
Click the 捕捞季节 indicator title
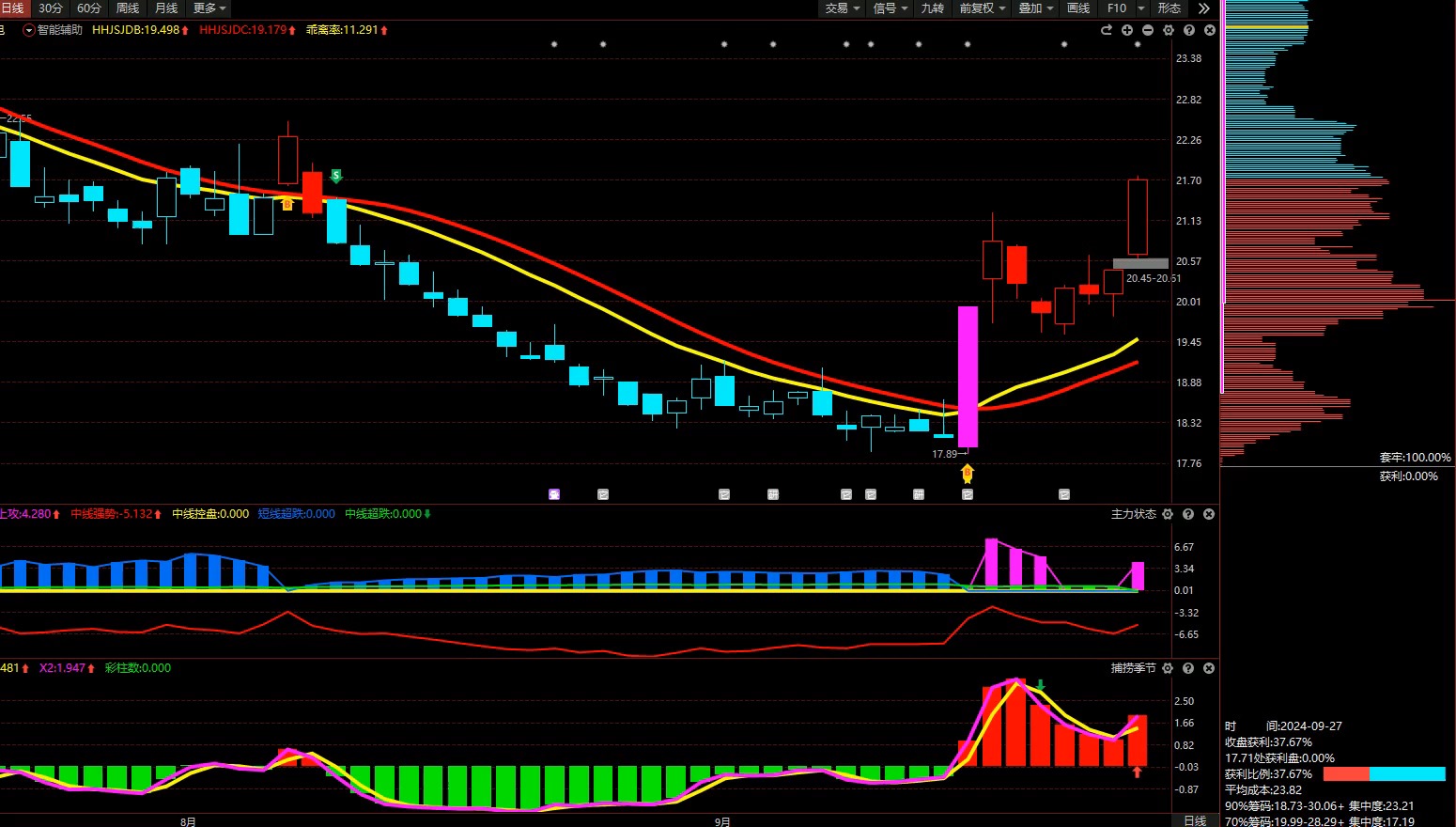point(1134,668)
